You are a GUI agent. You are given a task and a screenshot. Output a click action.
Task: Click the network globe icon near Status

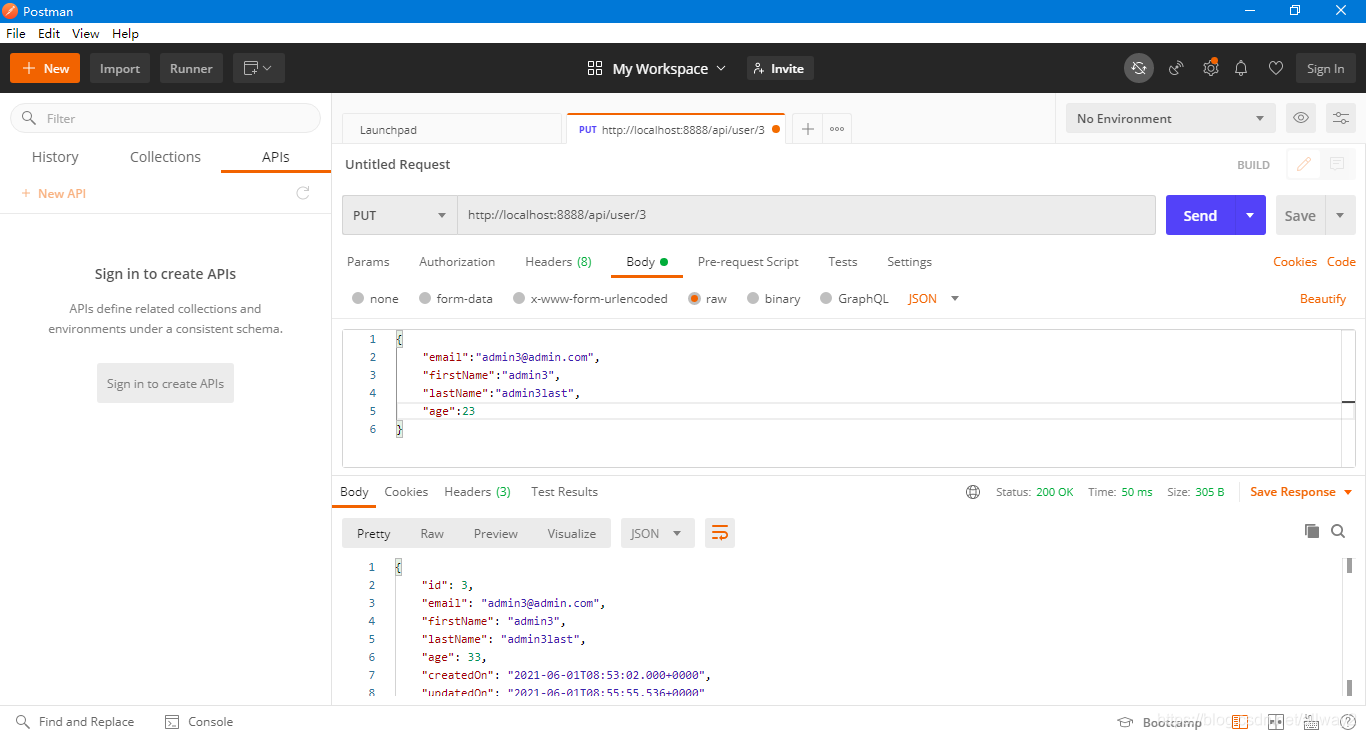(973, 492)
